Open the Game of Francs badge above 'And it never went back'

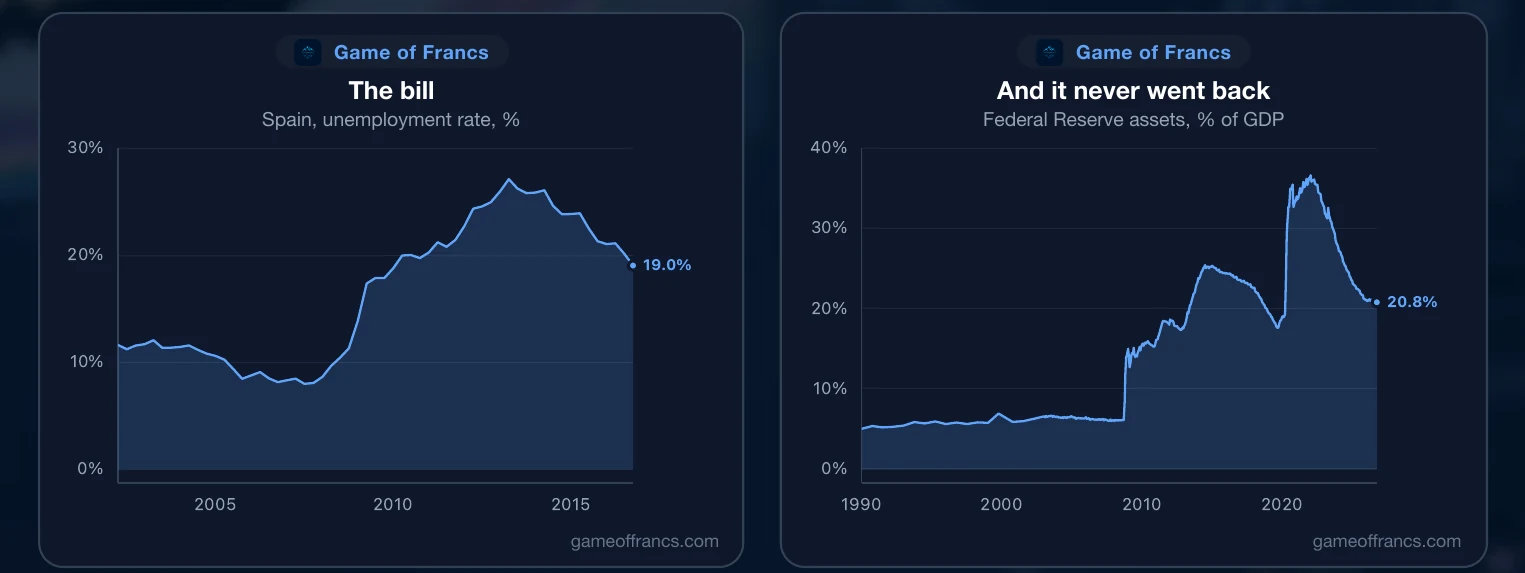pyautogui.click(x=1134, y=52)
